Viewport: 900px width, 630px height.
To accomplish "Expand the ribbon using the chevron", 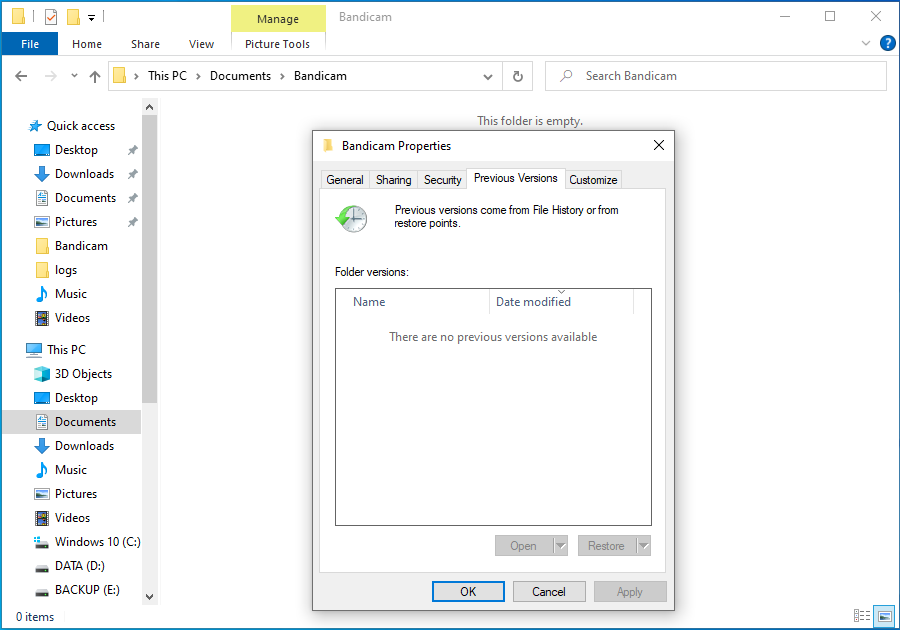I will point(866,43).
